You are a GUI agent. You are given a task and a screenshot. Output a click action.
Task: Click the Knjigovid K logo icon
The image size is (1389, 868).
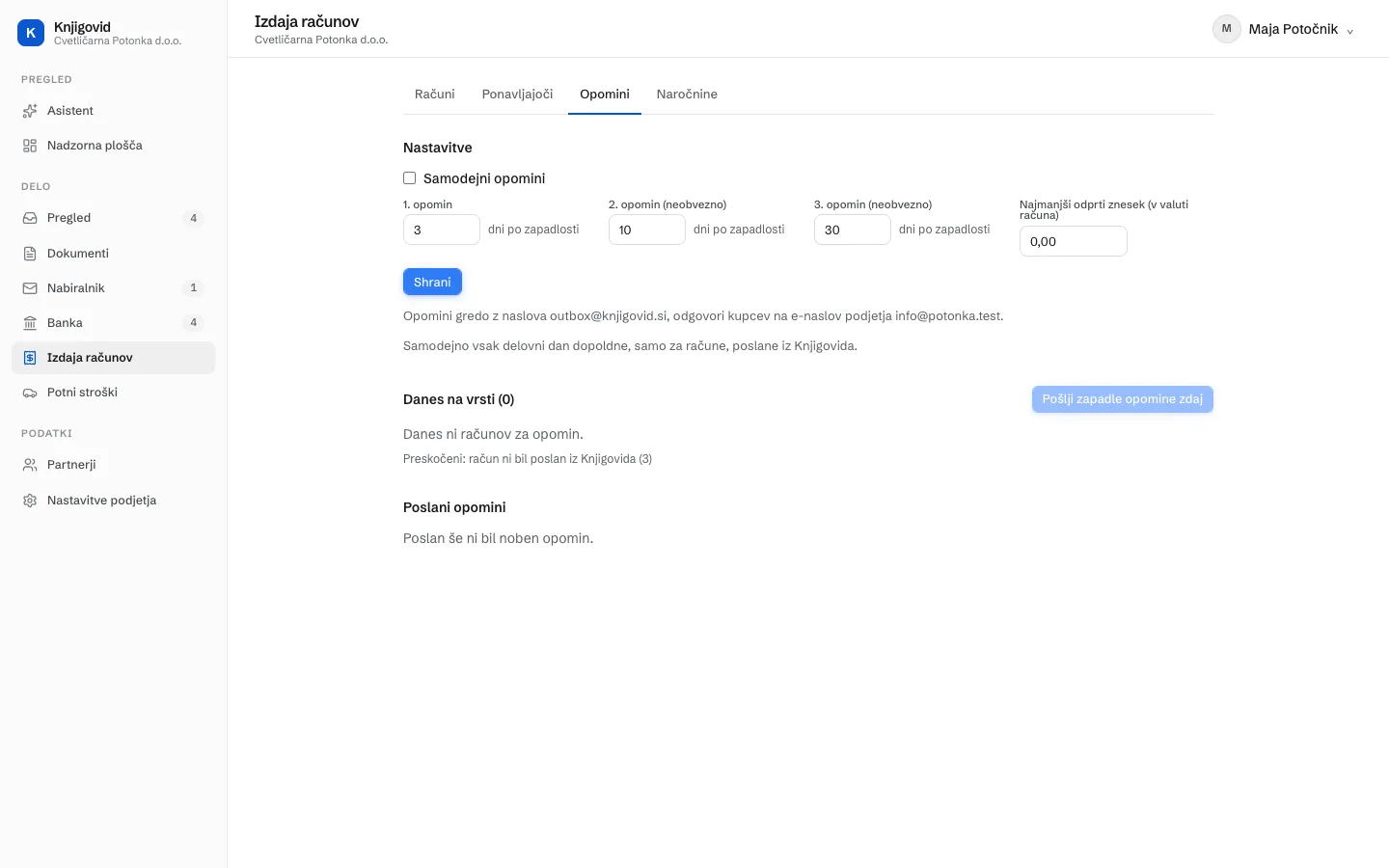[31, 33]
